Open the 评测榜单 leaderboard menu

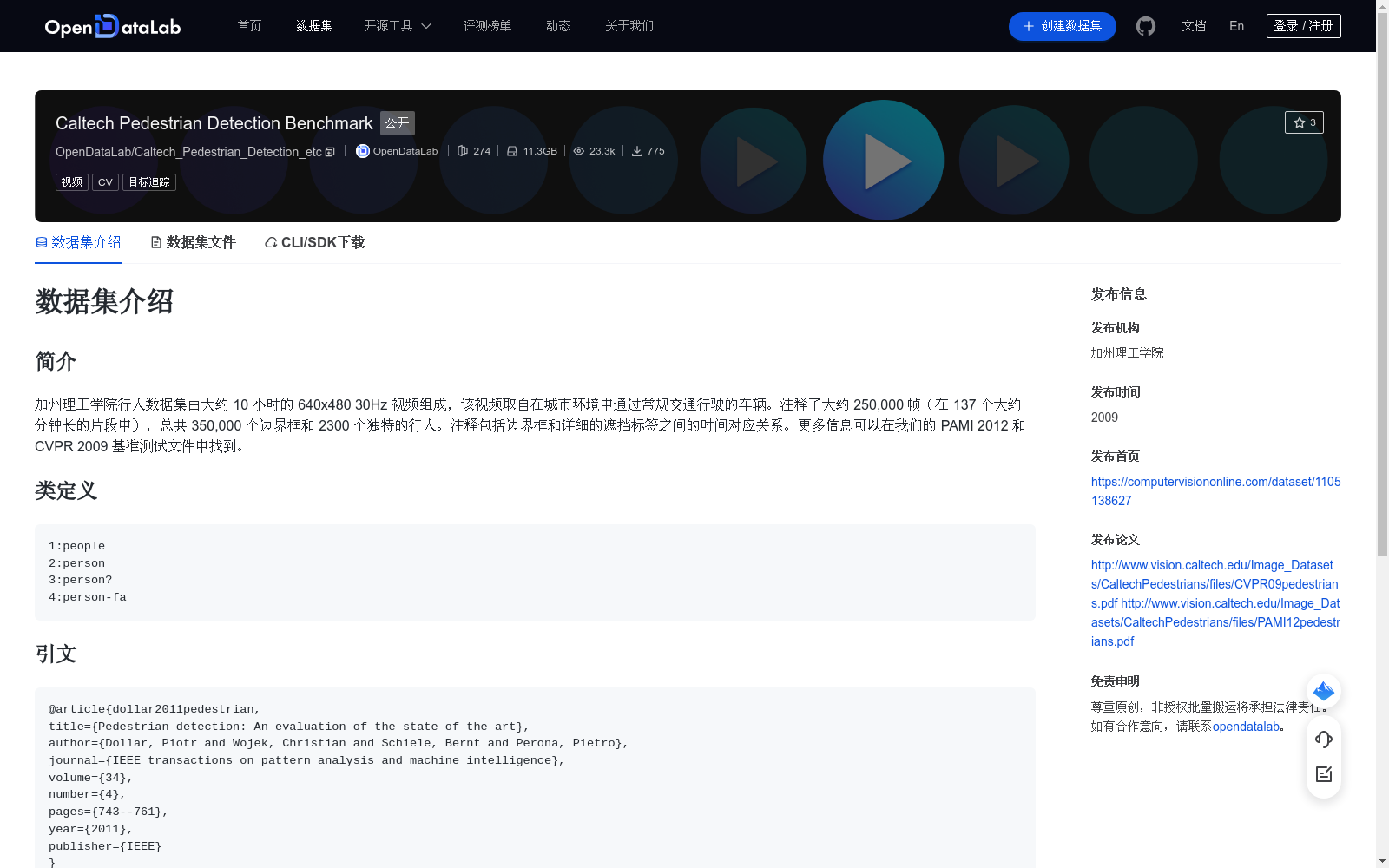tap(487, 26)
